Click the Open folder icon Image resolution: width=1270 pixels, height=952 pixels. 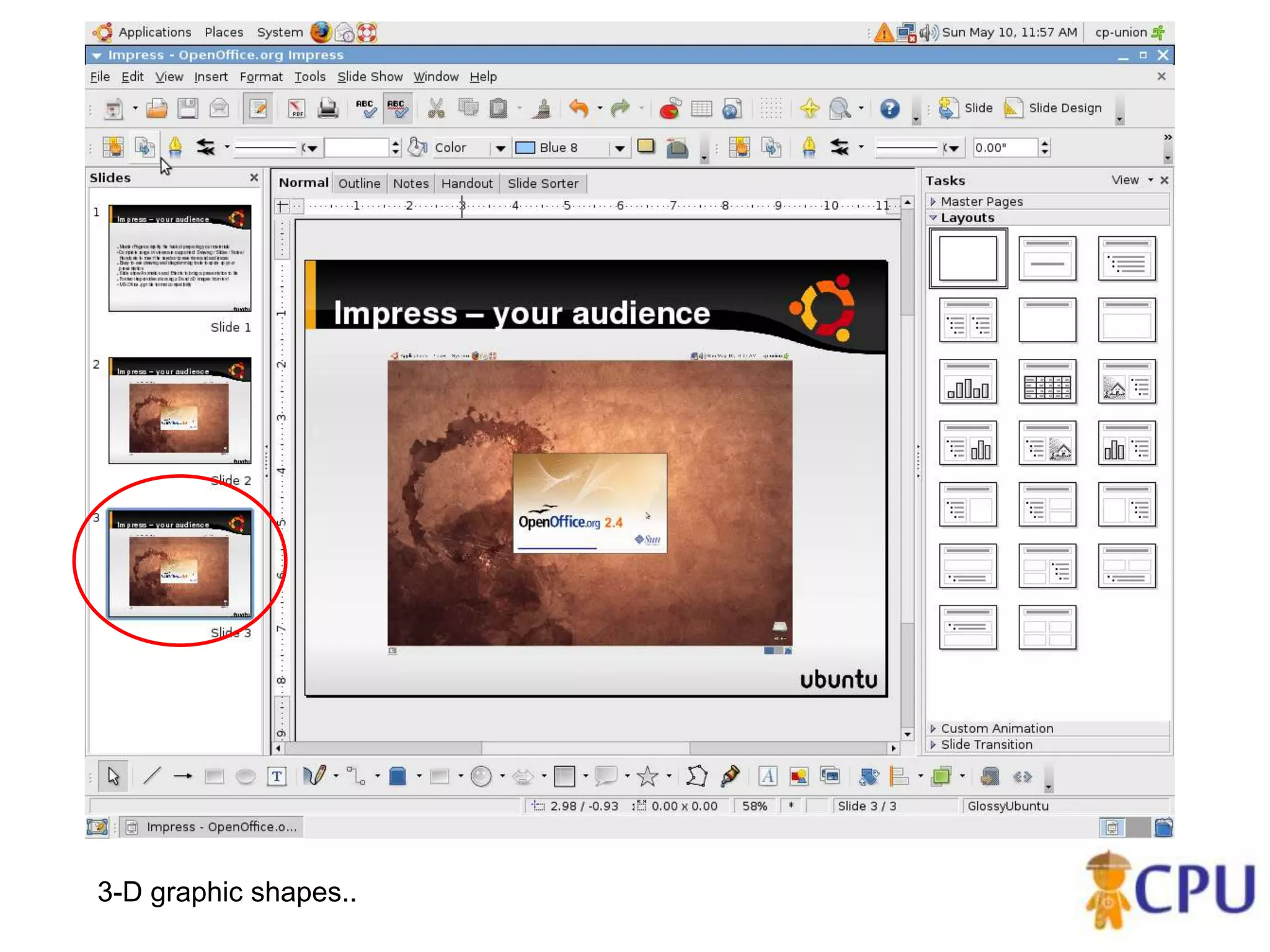tap(157, 108)
